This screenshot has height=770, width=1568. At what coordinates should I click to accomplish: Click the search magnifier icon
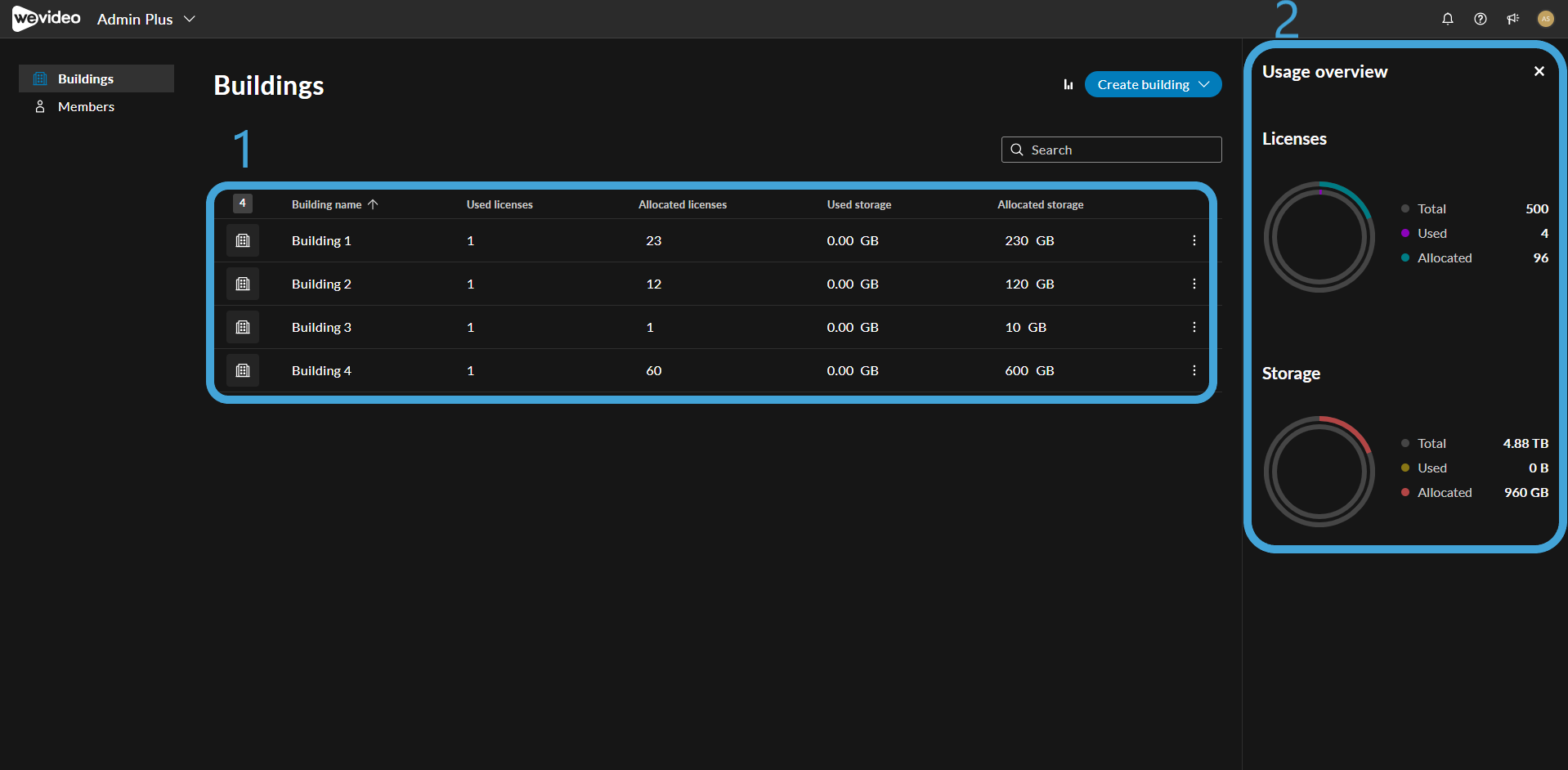click(x=1017, y=150)
